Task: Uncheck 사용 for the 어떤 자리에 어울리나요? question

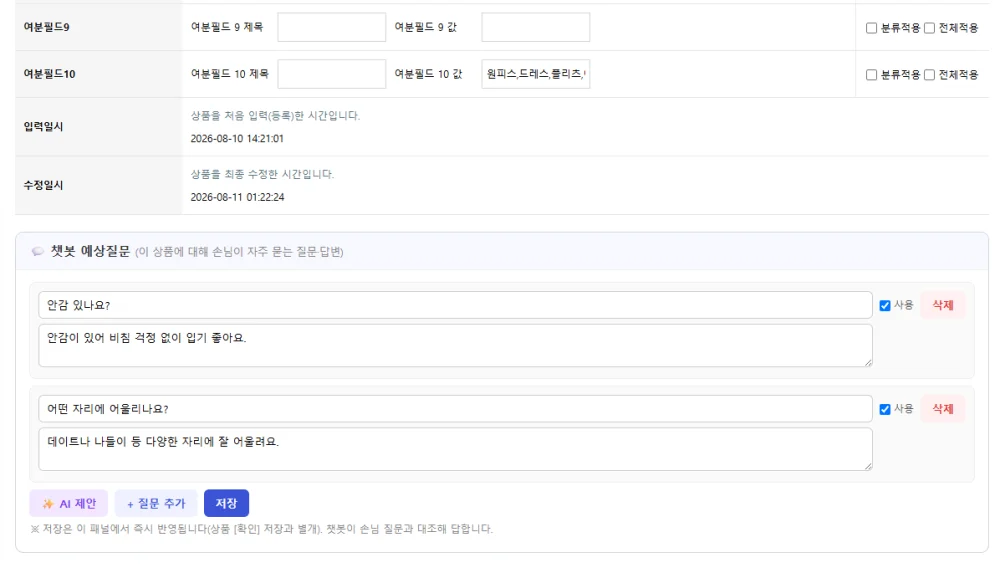Action: [885, 410]
